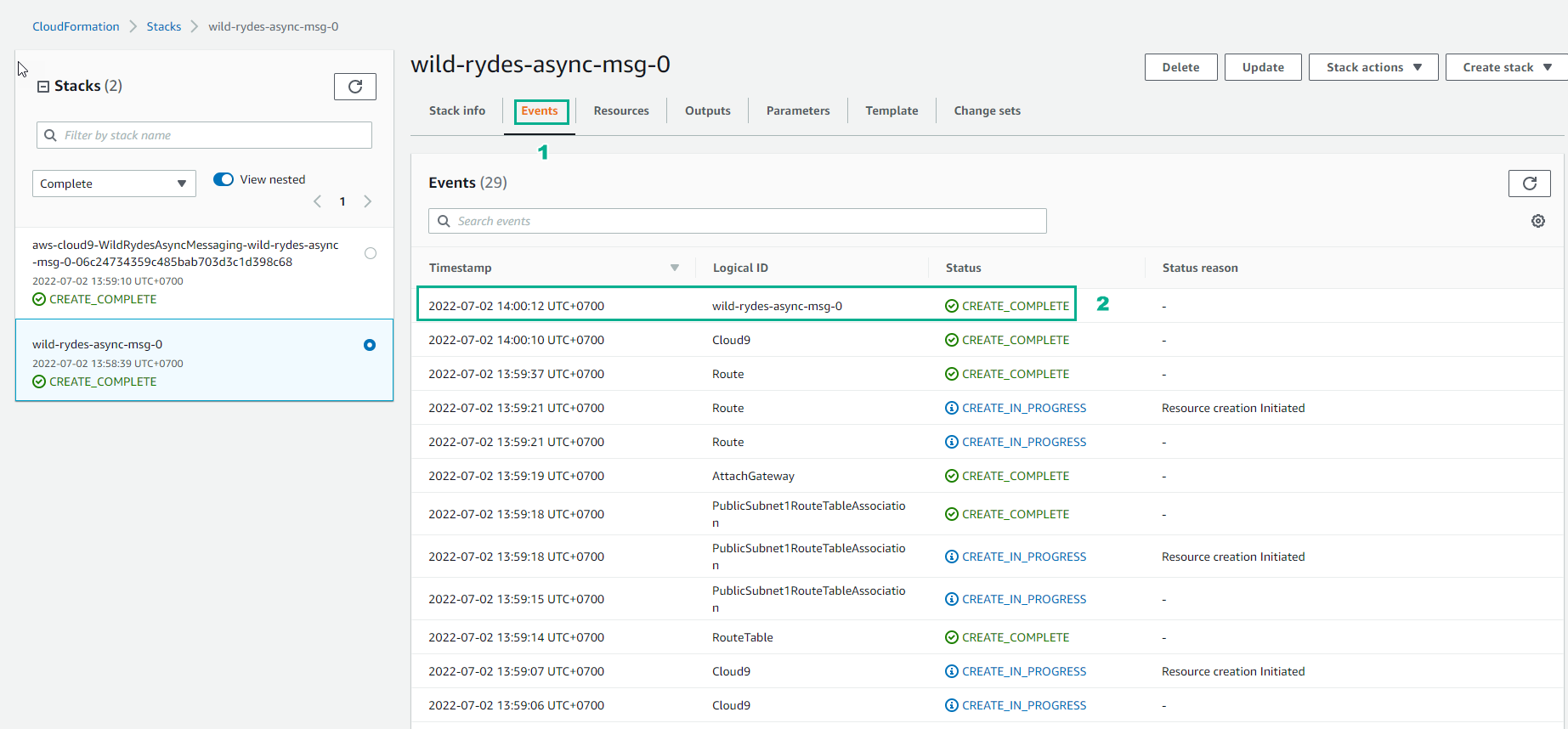Click the Logical ID column header
The height and width of the screenshot is (729, 1568).
pyautogui.click(x=740, y=268)
